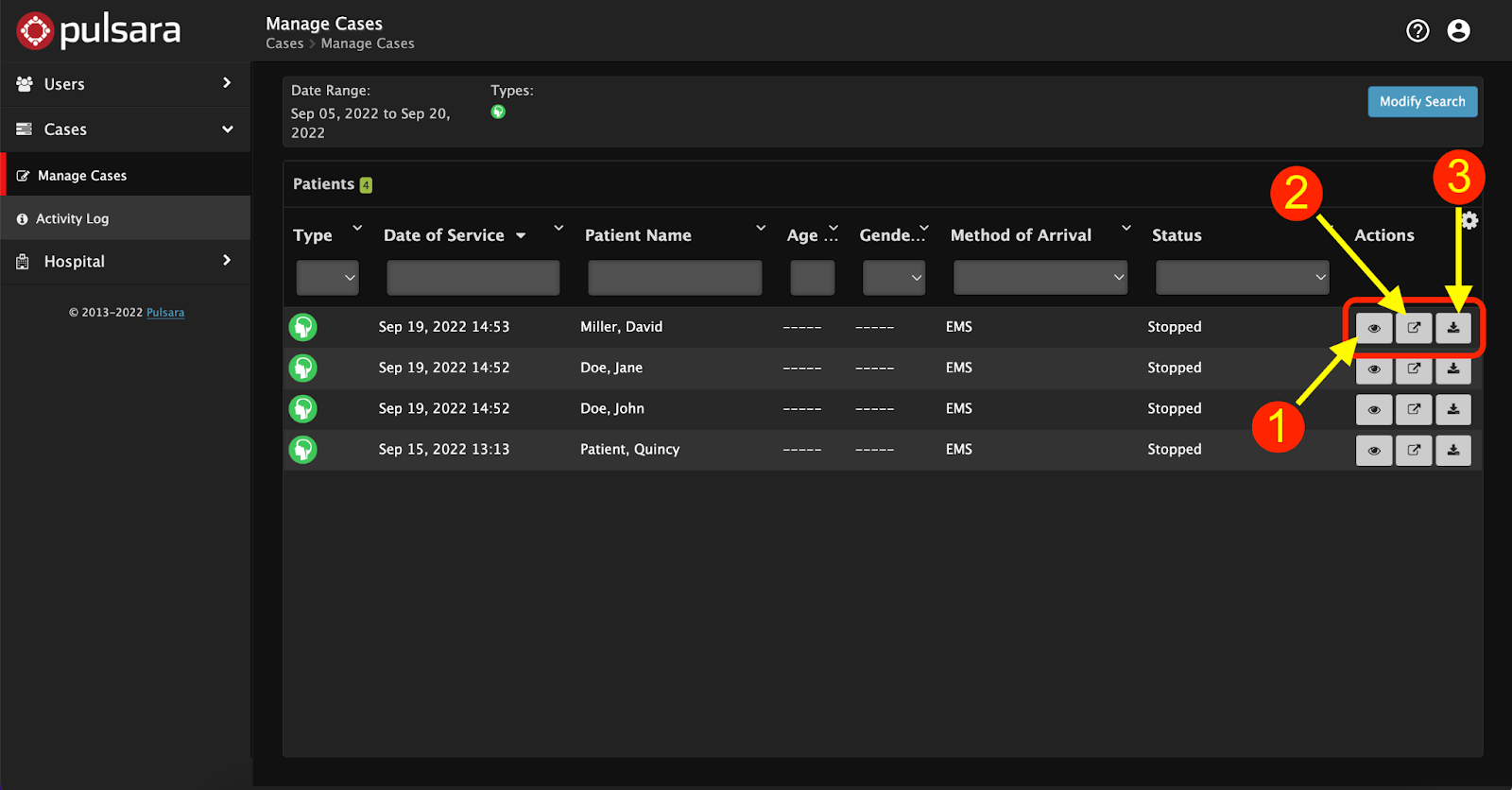Click the stroke type icon for Miller, David

pos(303,327)
